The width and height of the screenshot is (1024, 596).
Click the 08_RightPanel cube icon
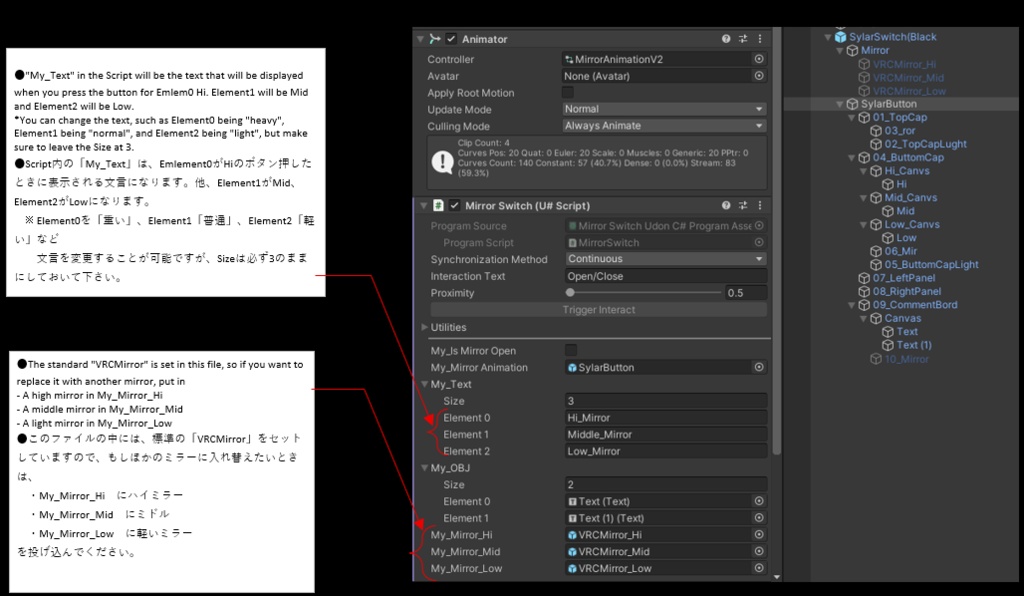coord(864,291)
